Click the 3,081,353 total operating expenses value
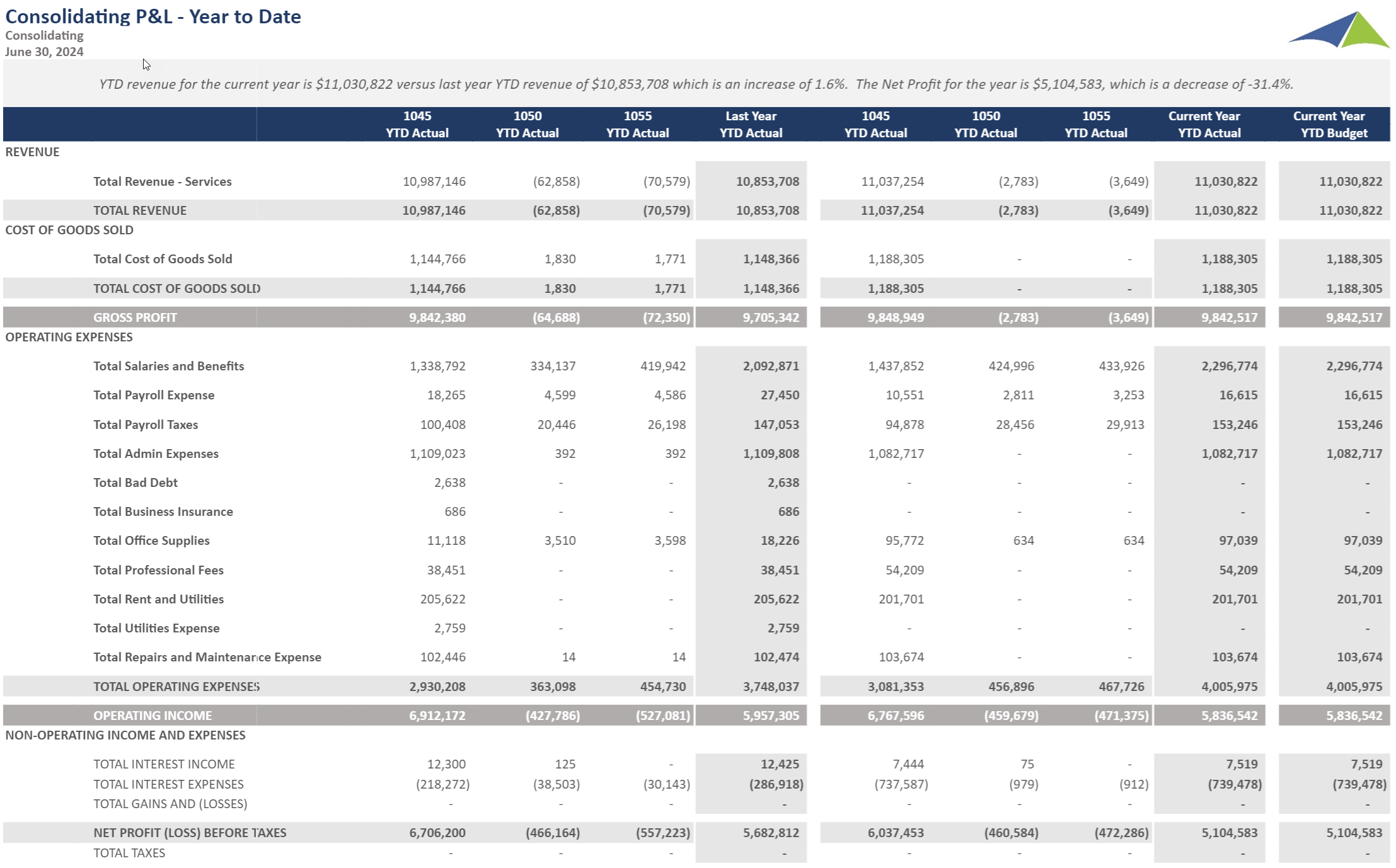1396x868 pixels. click(896, 687)
